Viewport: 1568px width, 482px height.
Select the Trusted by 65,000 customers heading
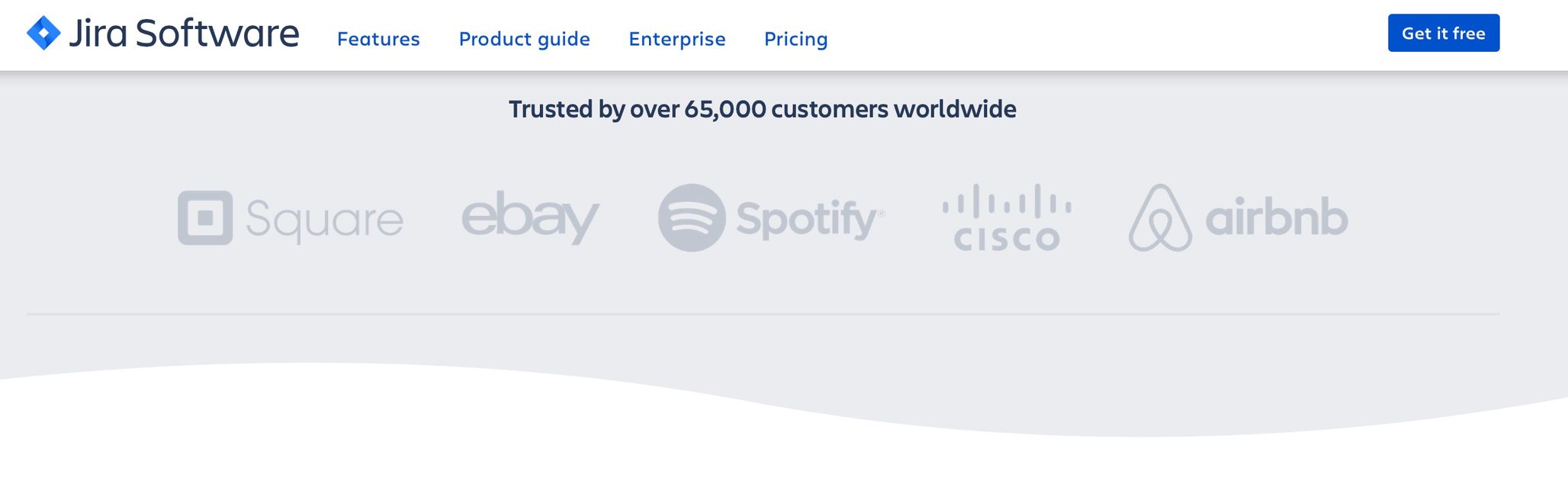[x=762, y=109]
